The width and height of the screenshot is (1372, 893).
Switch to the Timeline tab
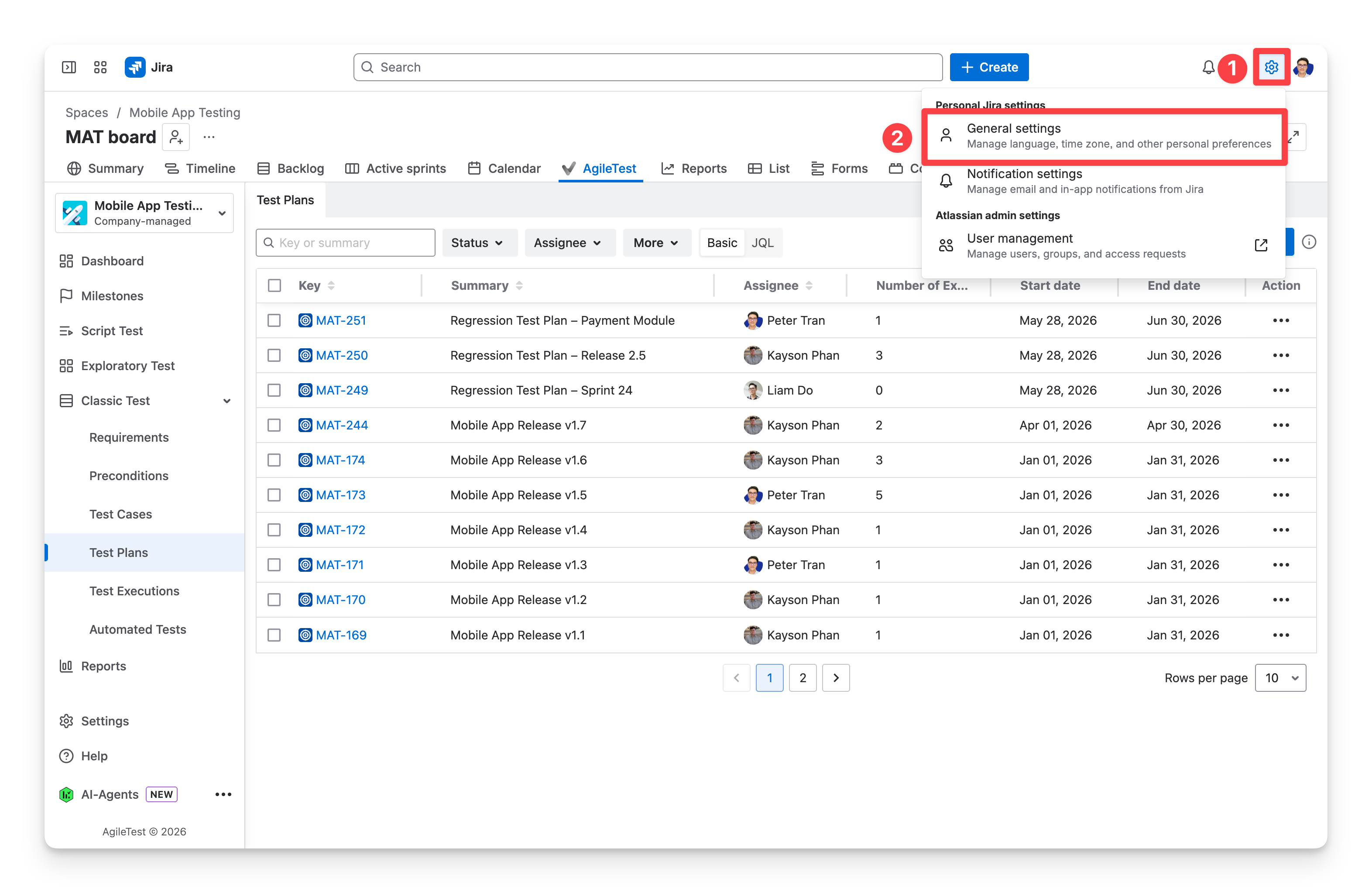coord(201,168)
